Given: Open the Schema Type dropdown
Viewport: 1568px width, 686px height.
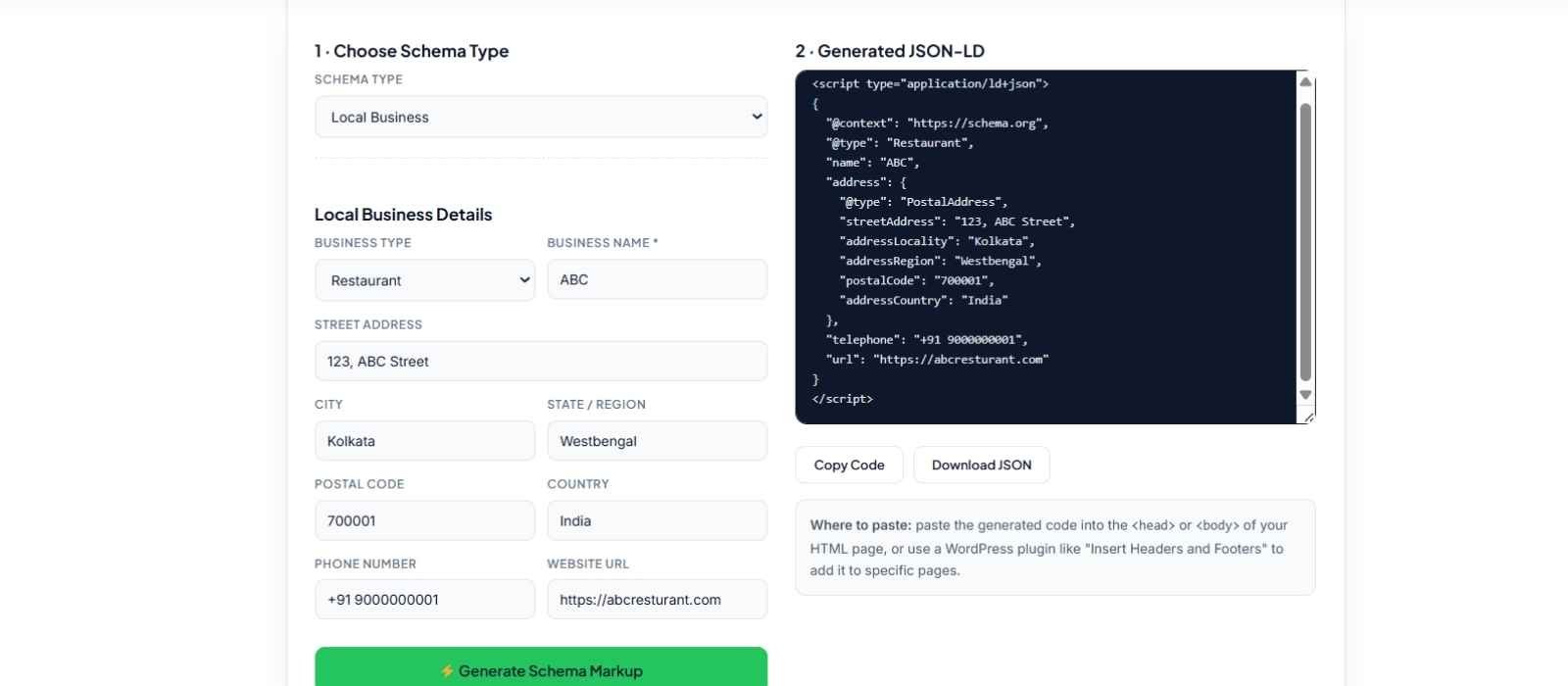Looking at the screenshot, I should [541, 117].
